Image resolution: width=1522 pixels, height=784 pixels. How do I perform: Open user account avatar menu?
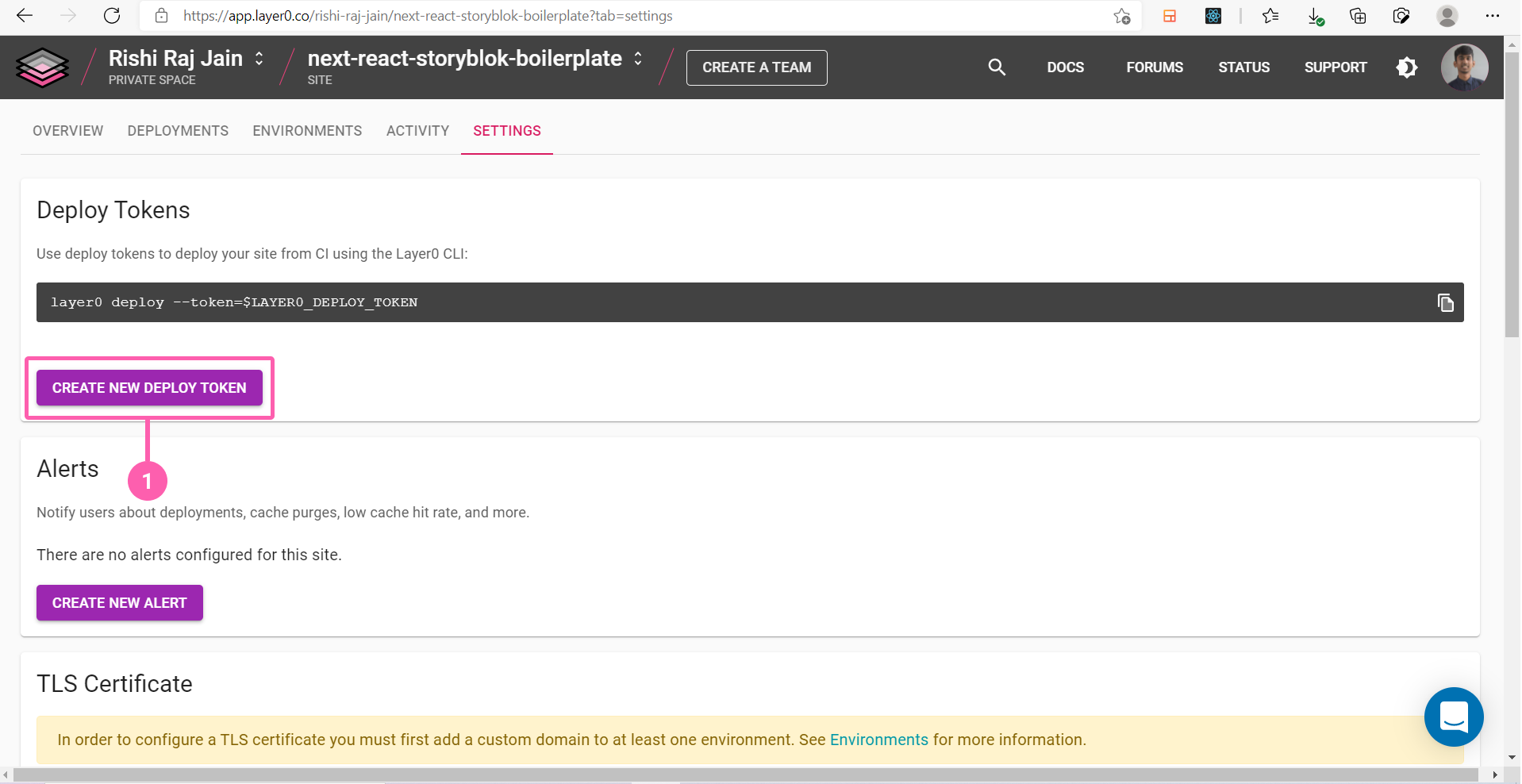point(1464,67)
